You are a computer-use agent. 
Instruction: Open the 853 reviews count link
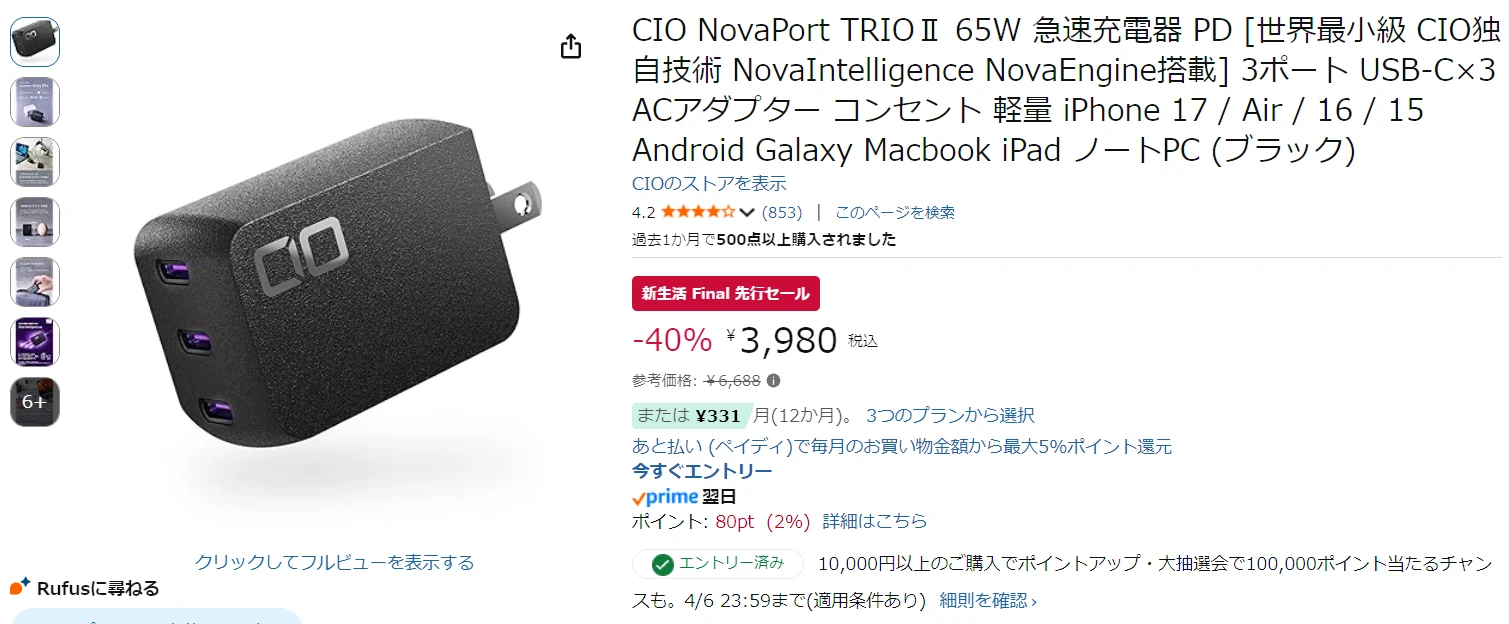pos(782,212)
